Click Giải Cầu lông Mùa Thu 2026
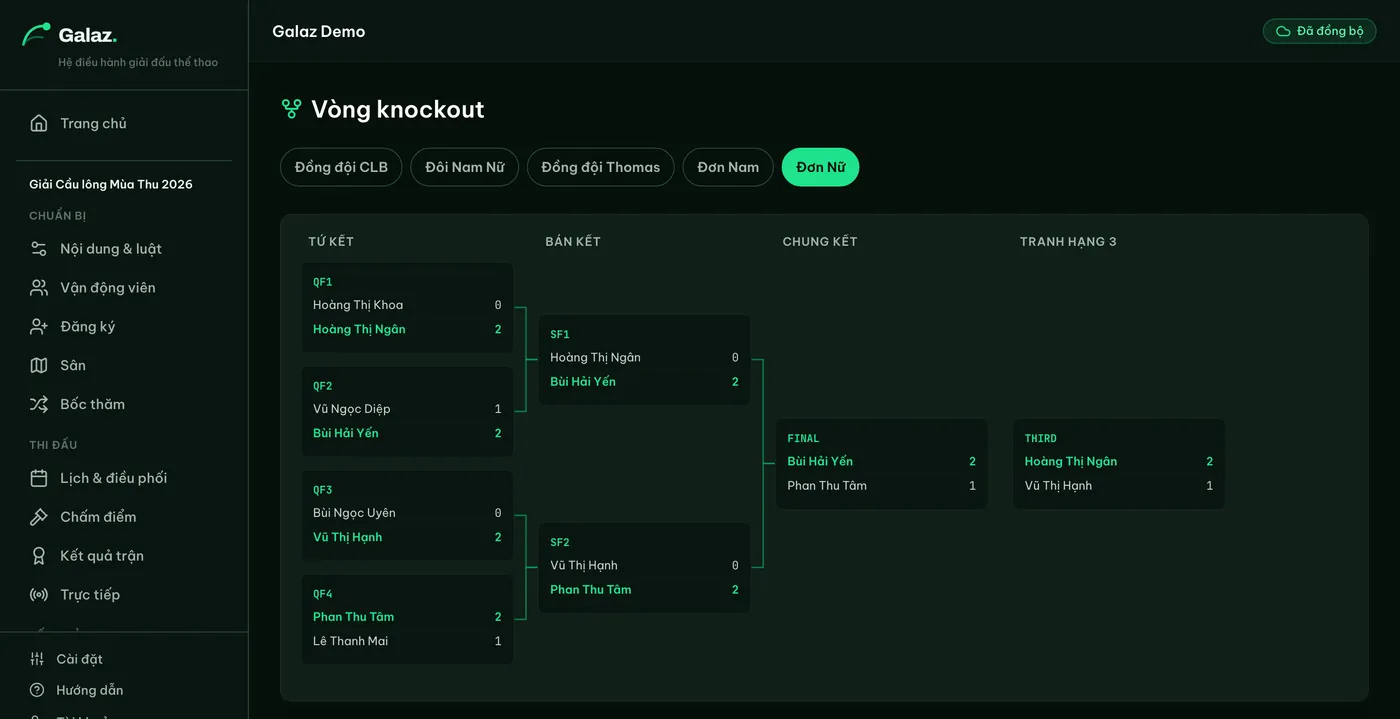 111,184
